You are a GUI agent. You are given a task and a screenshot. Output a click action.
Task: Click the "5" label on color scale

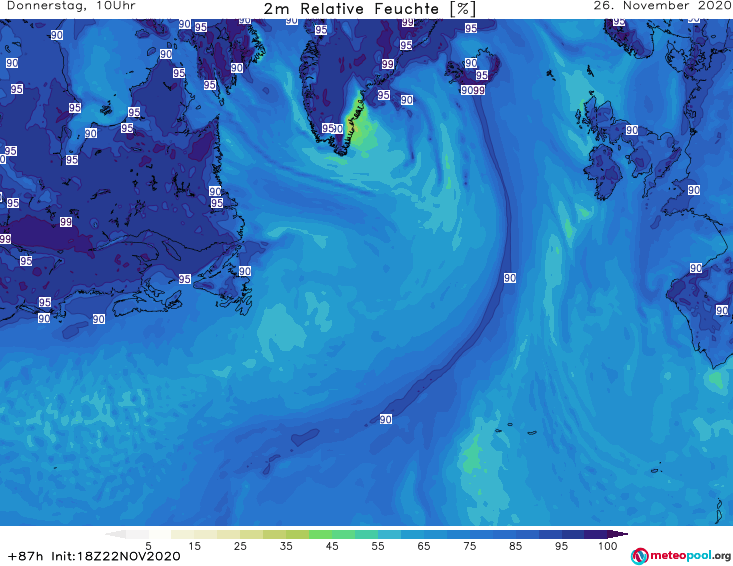point(148,546)
